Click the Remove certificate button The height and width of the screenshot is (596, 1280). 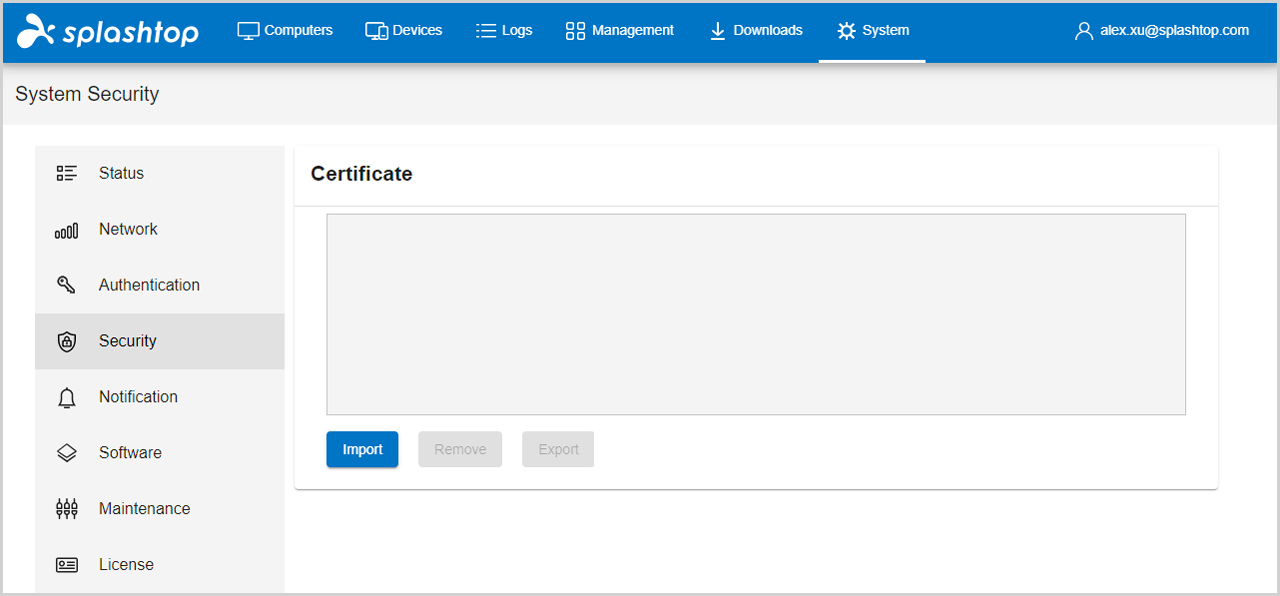[x=460, y=450]
